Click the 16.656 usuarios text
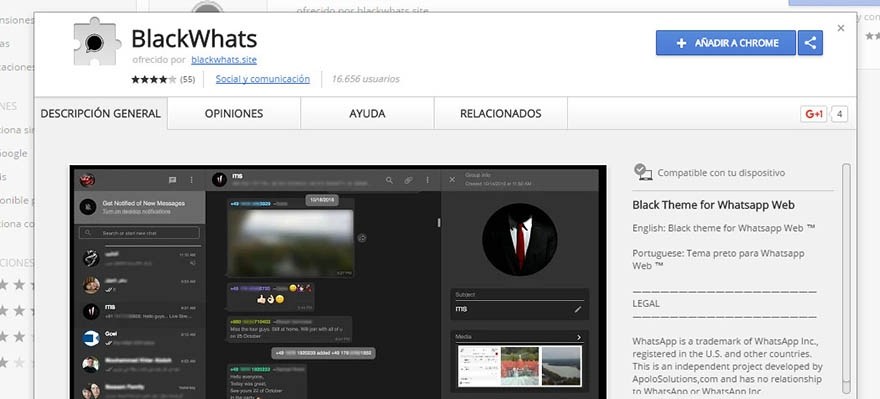The width and height of the screenshot is (880, 399). (365, 79)
